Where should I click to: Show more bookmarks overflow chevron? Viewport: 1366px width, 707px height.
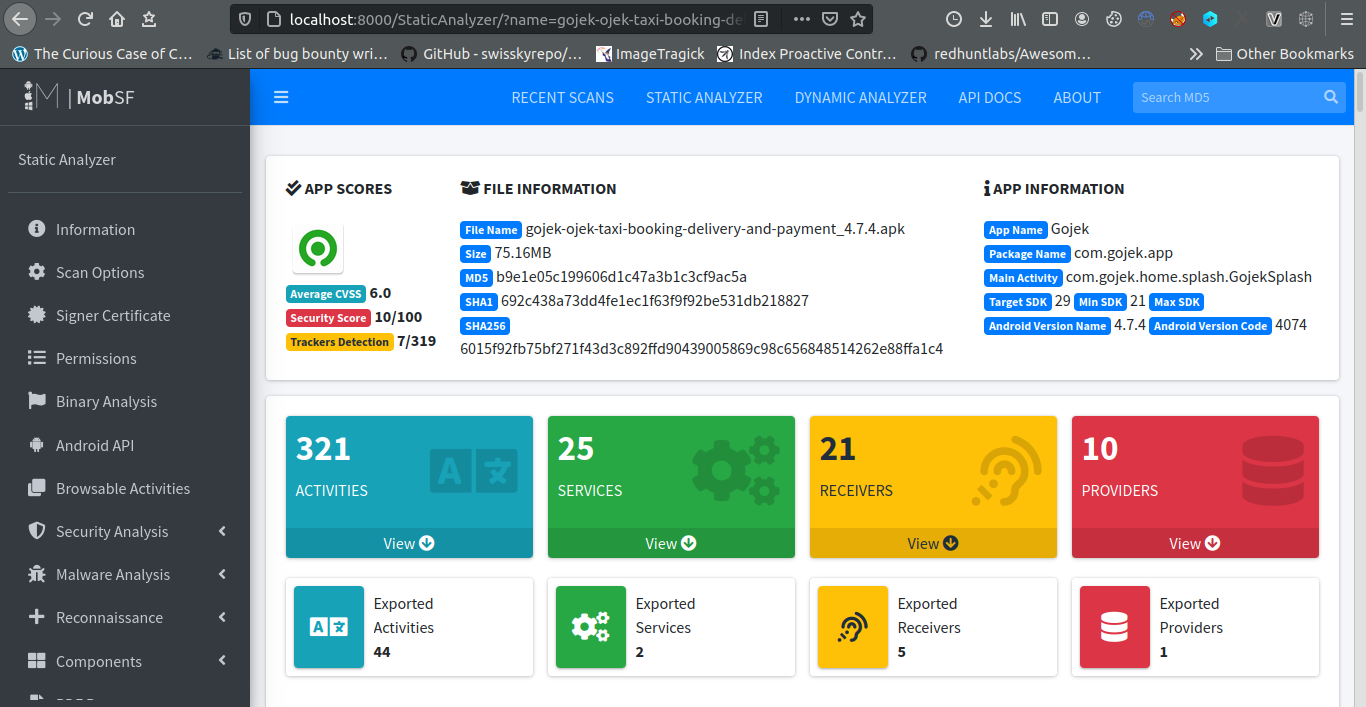(x=1196, y=54)
